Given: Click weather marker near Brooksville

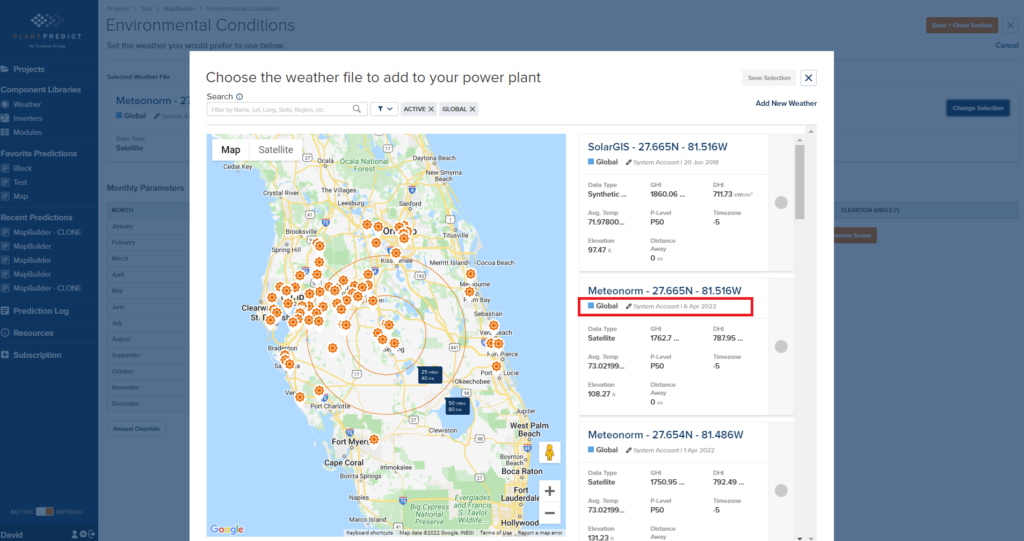Looking at the screenshot, I should click(319, 246).
